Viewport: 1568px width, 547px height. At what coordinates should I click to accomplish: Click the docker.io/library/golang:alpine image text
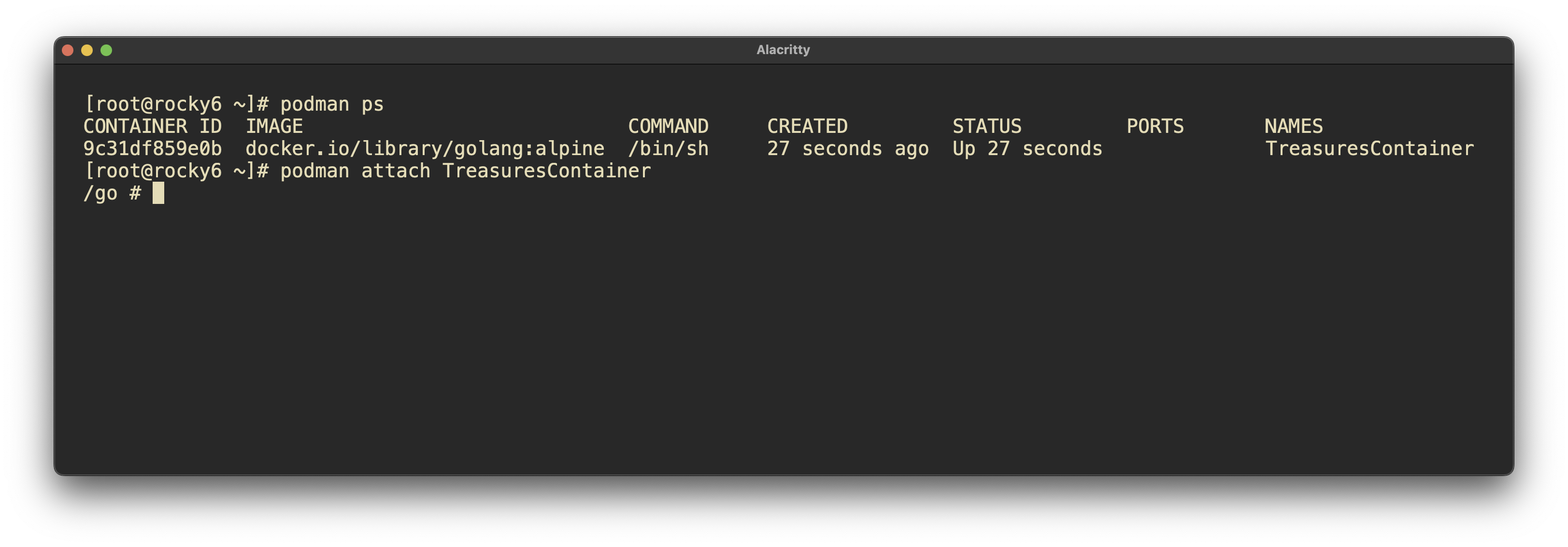coord(424,149)
